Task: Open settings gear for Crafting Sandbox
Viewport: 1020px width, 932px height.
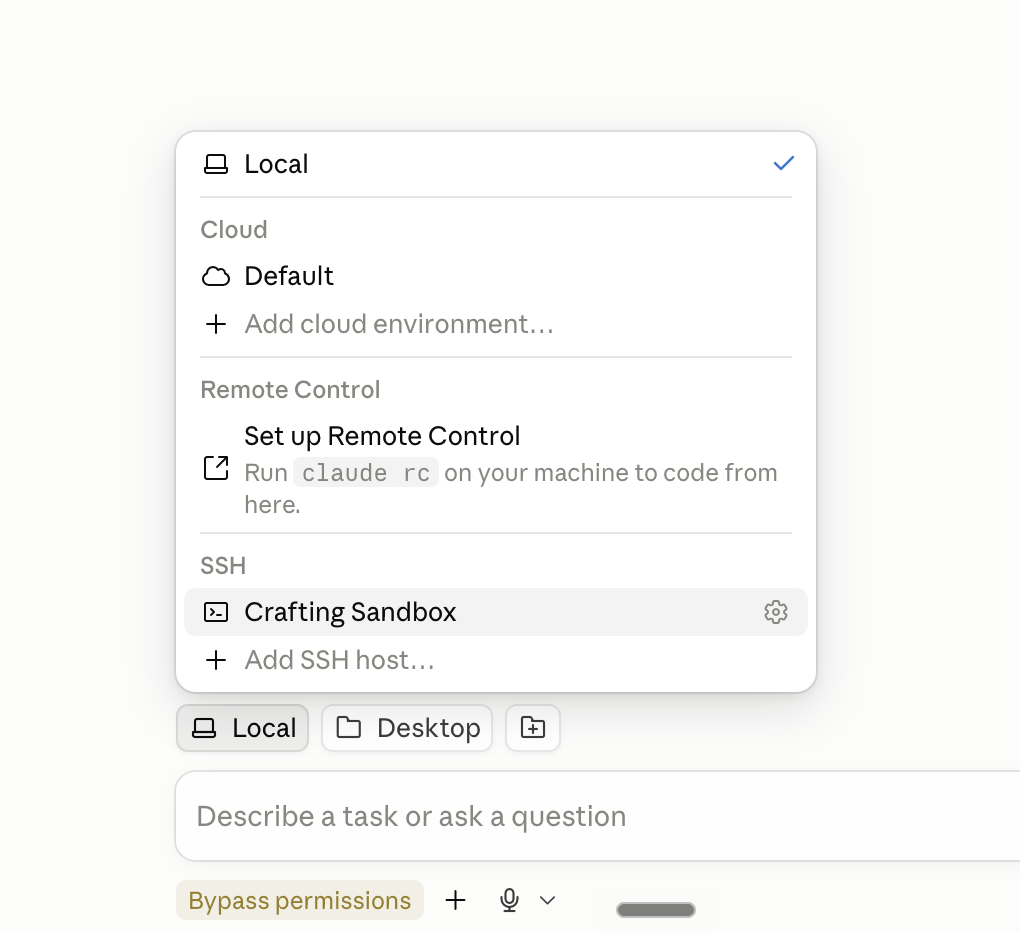Action: coord(775,612)
